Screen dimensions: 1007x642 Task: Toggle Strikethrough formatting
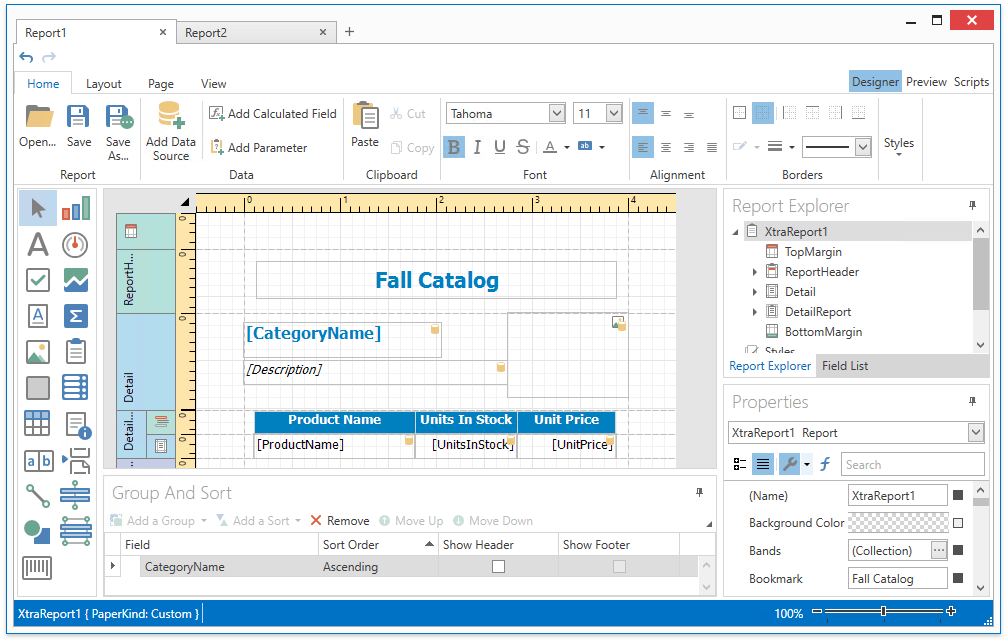(x=523, y=147)
